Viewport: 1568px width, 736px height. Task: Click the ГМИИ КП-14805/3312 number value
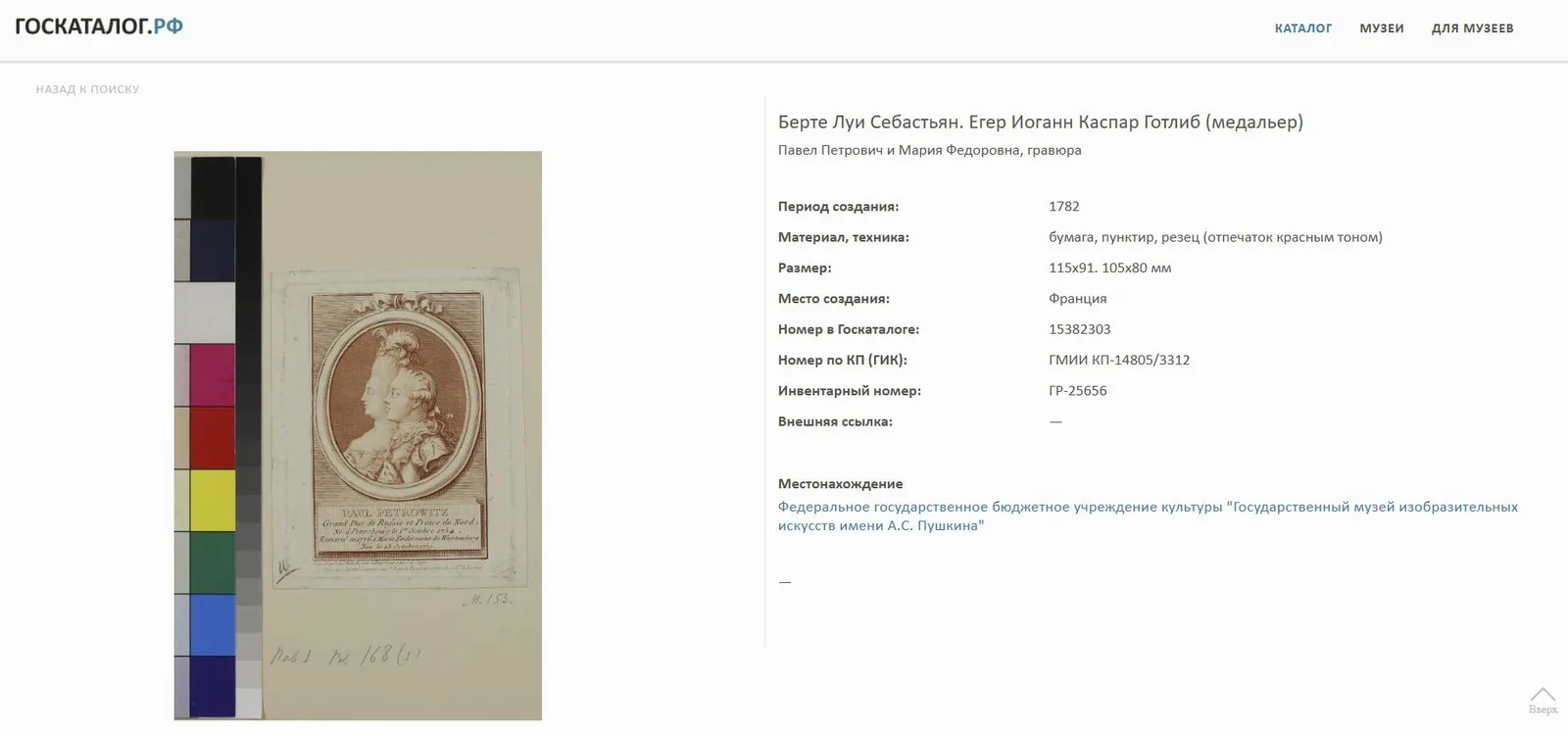coord(1119,360)
